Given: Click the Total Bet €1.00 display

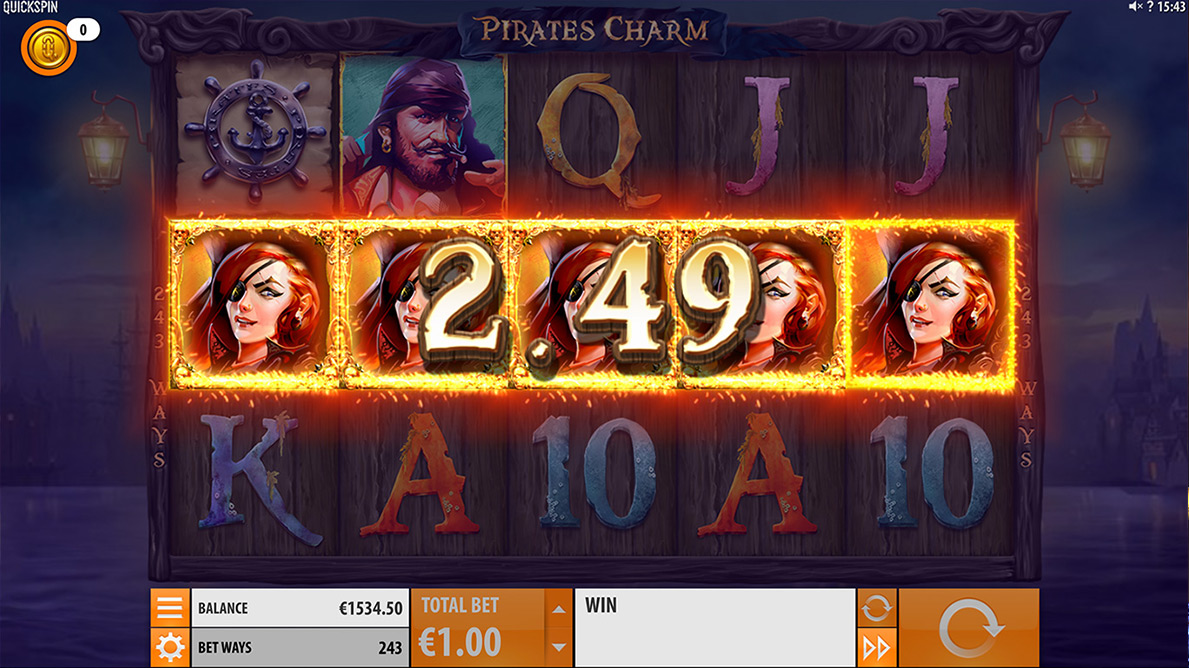Looking at the screenshot, I should click(478, 628).
